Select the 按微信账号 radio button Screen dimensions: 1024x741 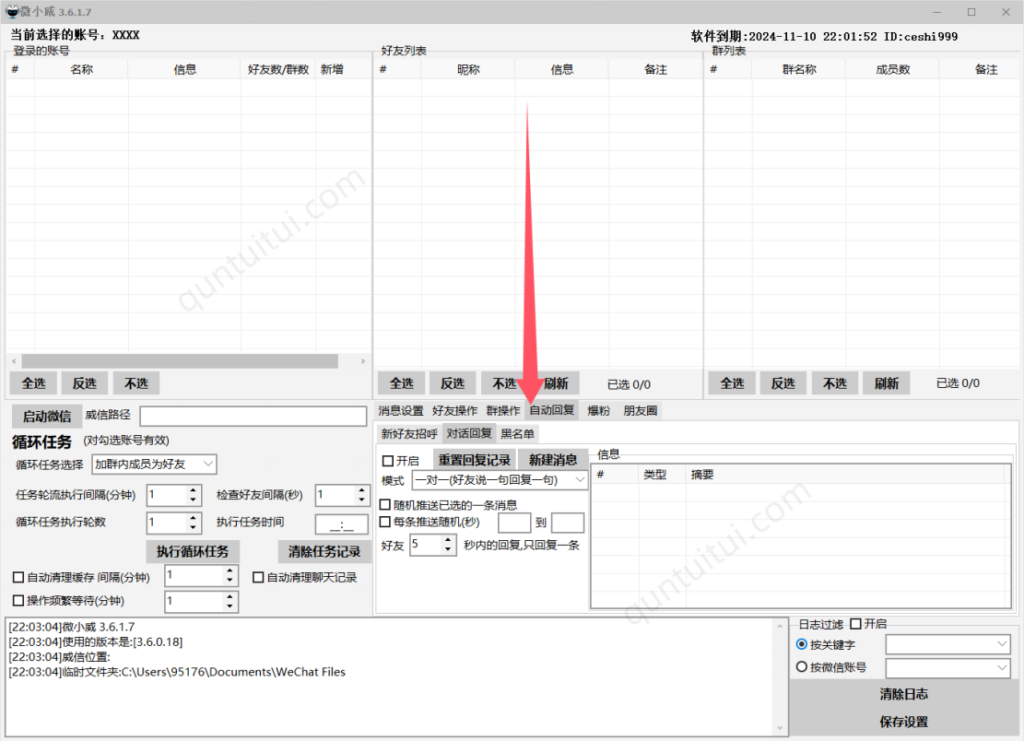tap(800, 666)
